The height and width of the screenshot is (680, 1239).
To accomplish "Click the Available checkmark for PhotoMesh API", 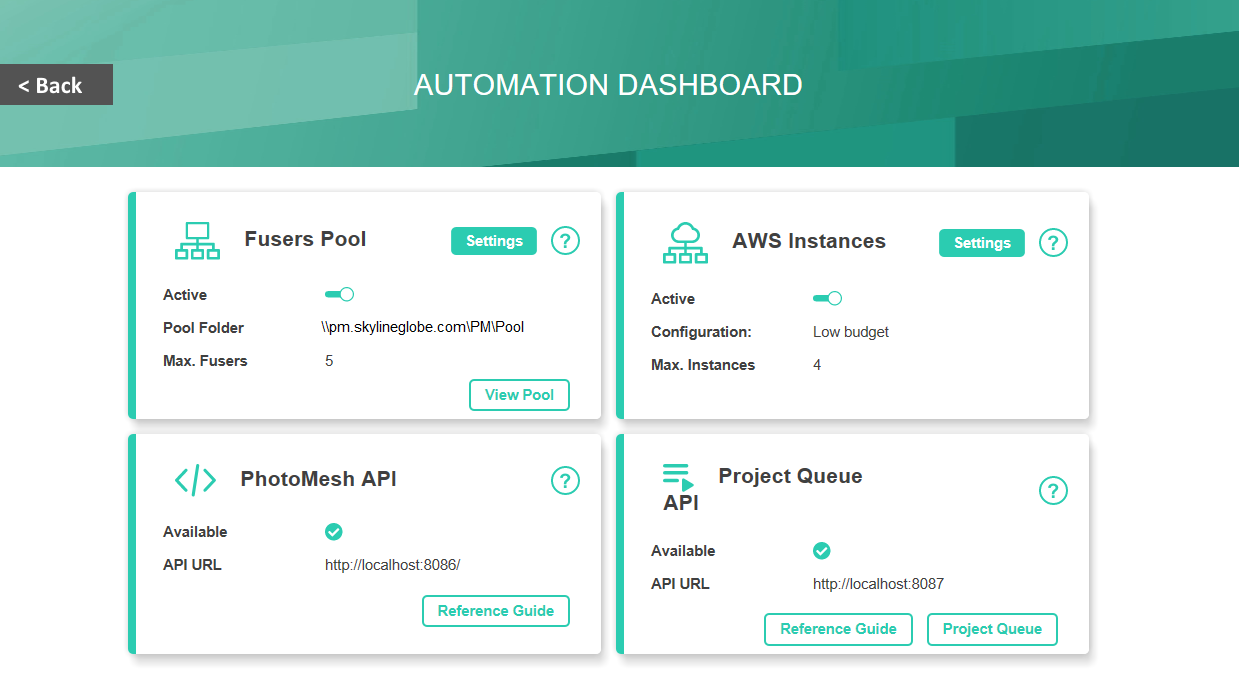I will click(334, 531).
